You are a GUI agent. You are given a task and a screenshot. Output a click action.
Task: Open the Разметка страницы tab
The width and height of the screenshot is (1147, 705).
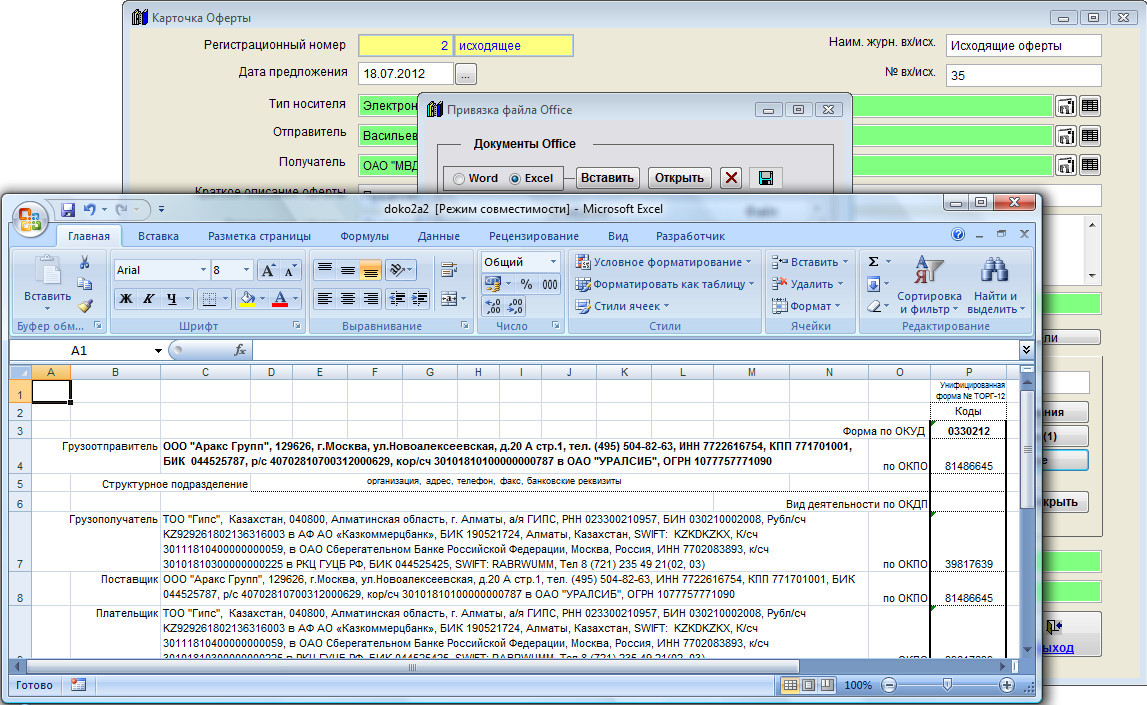[x=259, y=236]
